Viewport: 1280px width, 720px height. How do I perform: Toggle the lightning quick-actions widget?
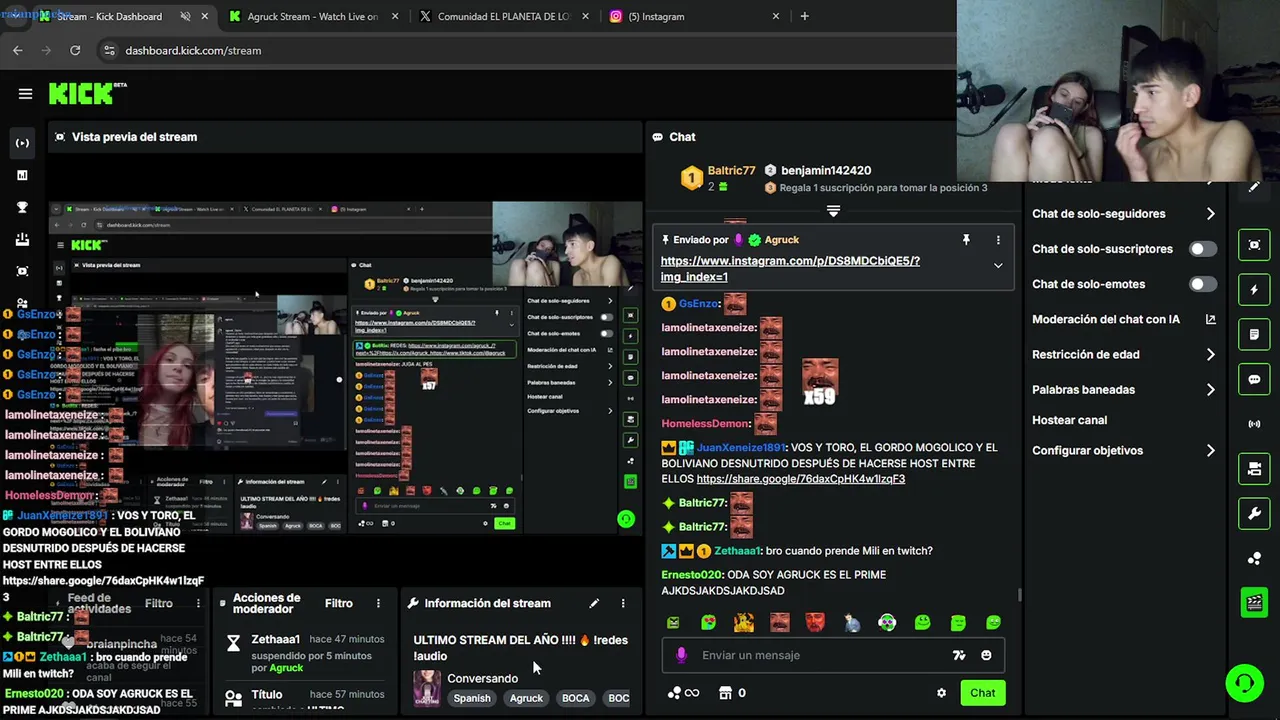click(1254, 290)
